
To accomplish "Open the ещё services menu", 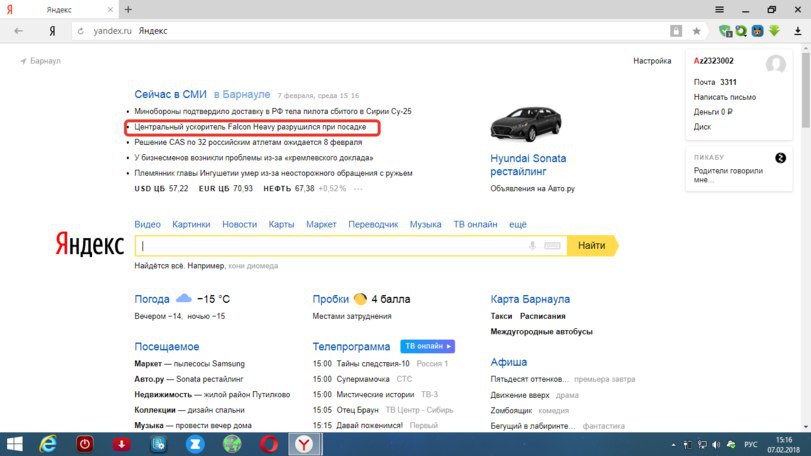I will pos(518,224).
